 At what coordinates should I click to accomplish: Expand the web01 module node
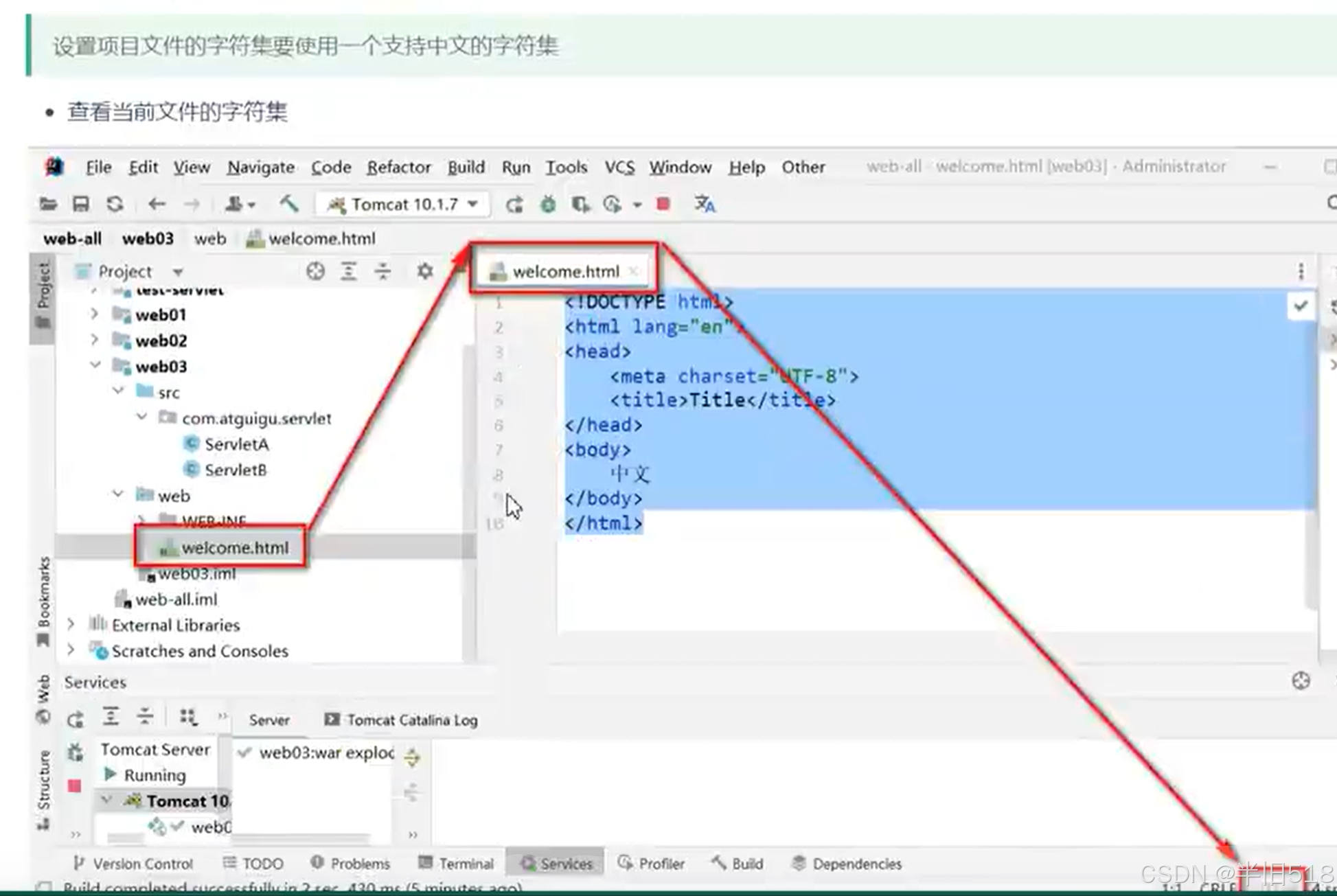94,314
